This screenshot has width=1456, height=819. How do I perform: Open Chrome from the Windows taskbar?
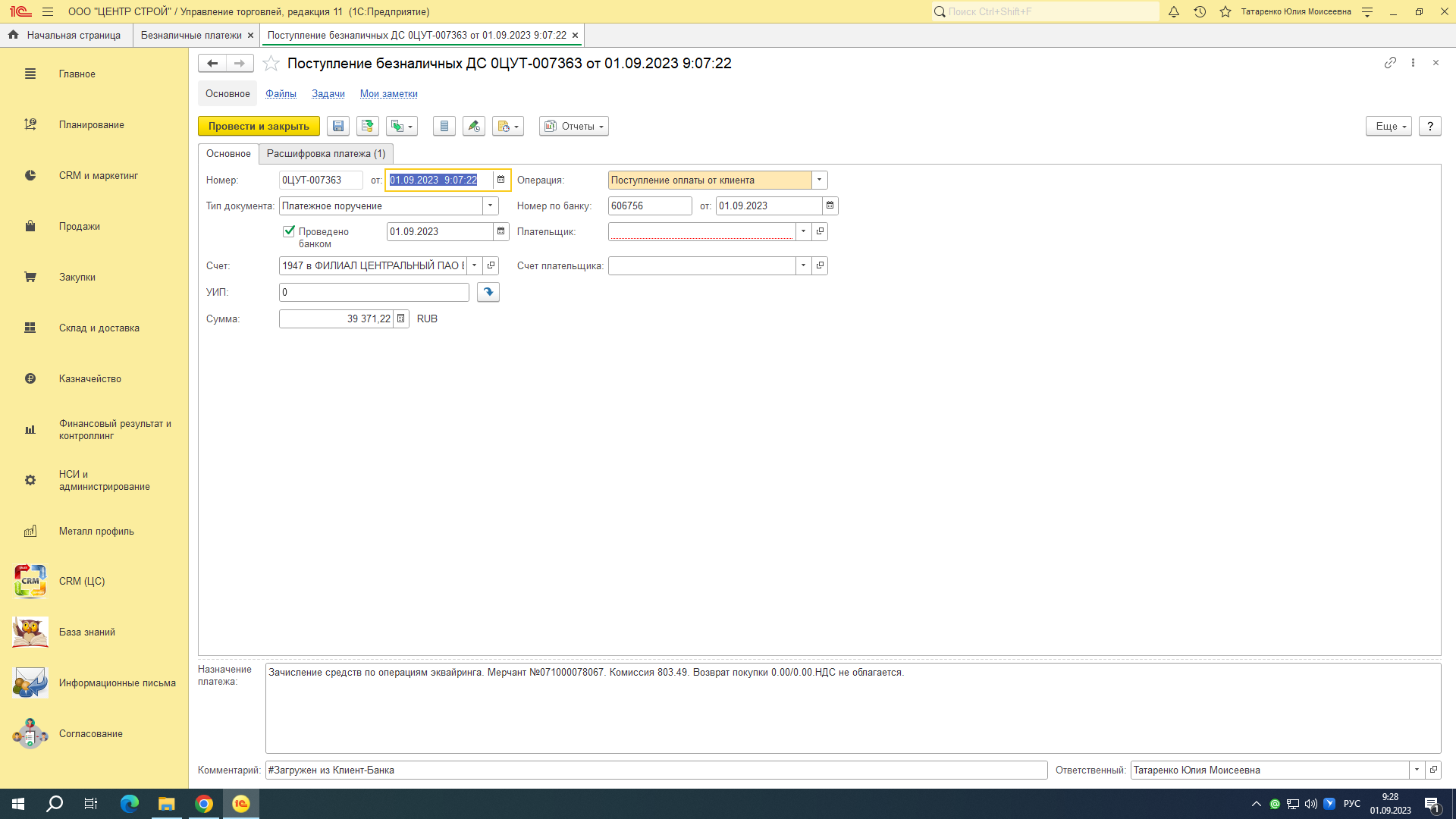[204, 804]
